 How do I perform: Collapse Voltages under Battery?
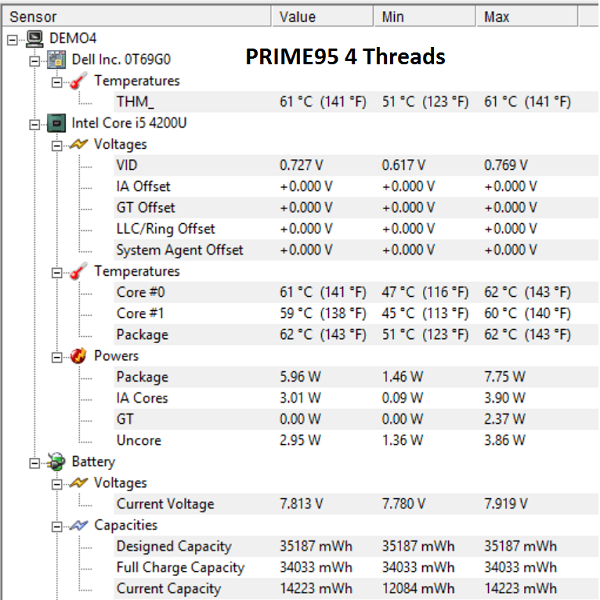[57, 484]
